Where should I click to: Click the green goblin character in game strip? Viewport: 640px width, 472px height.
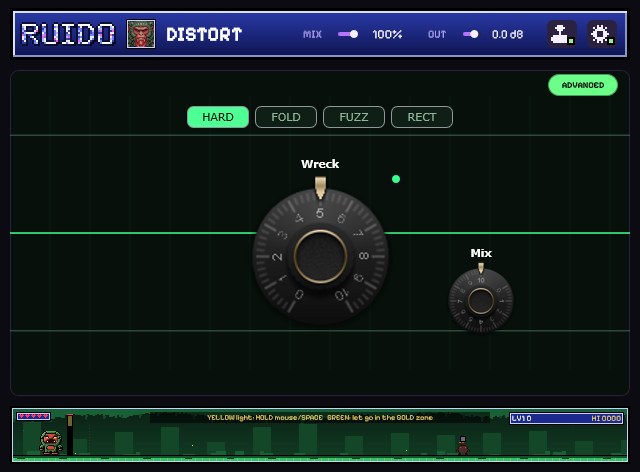51,442
